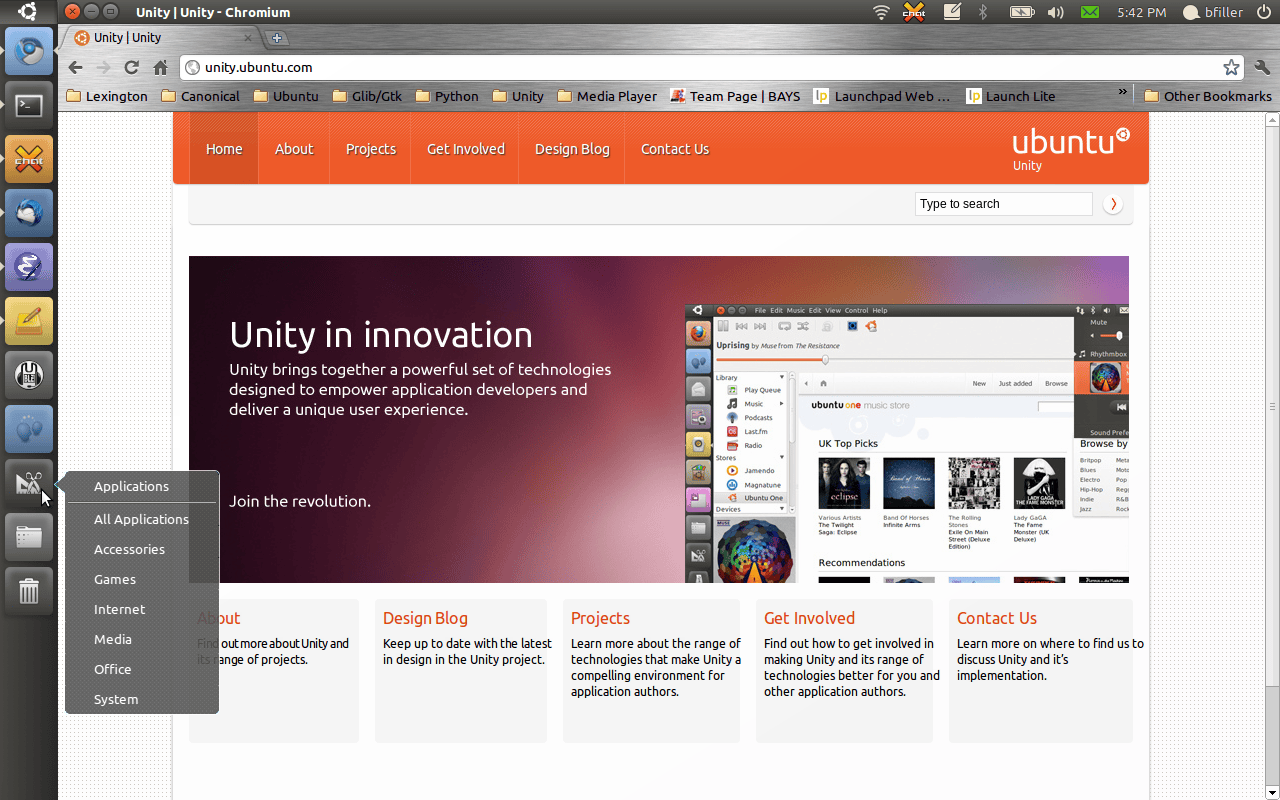The height and width of the screenshot is (800, 1280).
Task: Open Design Blog in the site navigation
Action: pyautogui.click(x=572, y=149)
